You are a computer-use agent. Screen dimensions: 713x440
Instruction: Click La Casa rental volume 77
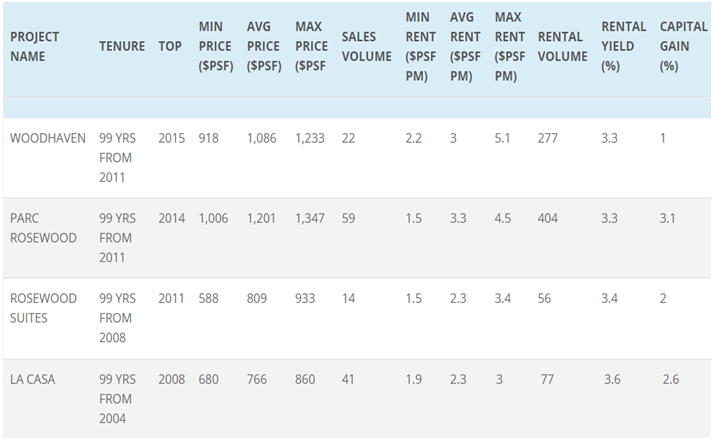(x=547, y=380)
